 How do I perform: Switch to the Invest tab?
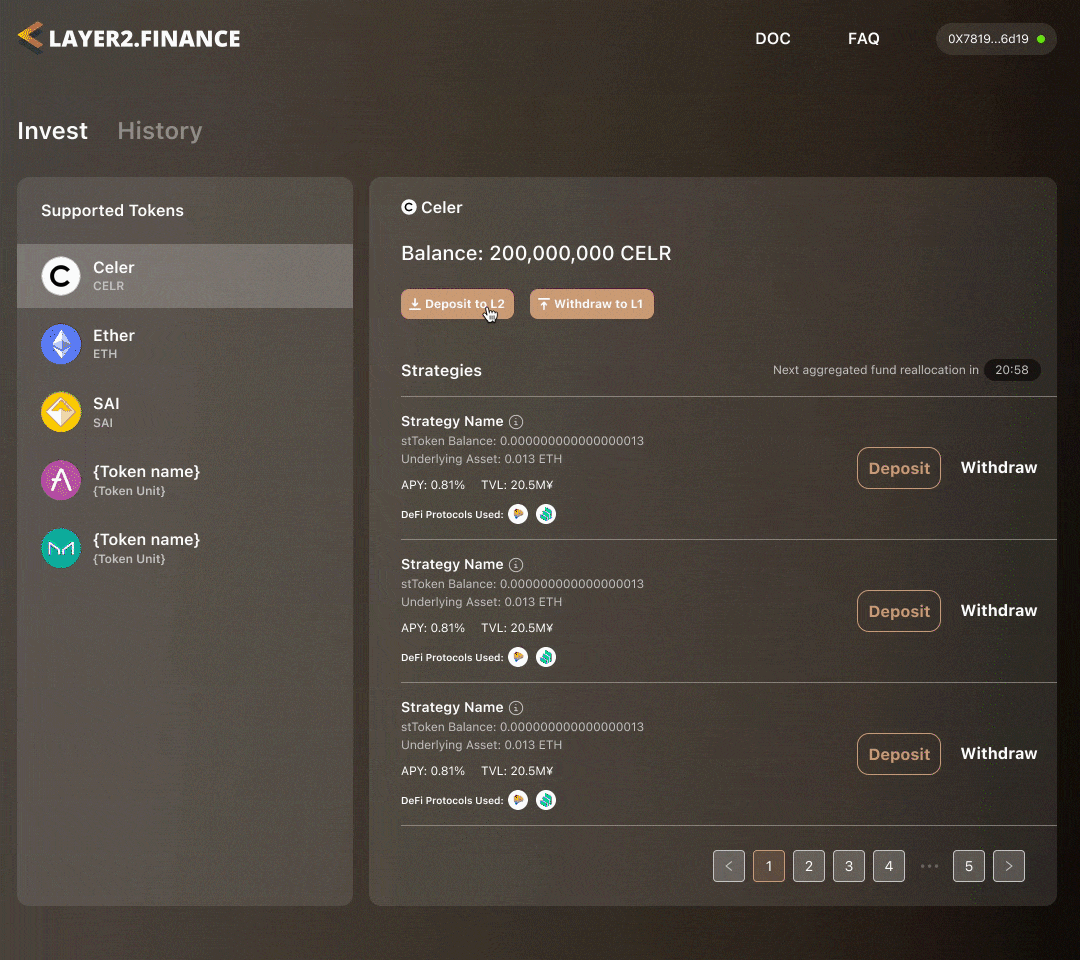[x=52, y=131]
